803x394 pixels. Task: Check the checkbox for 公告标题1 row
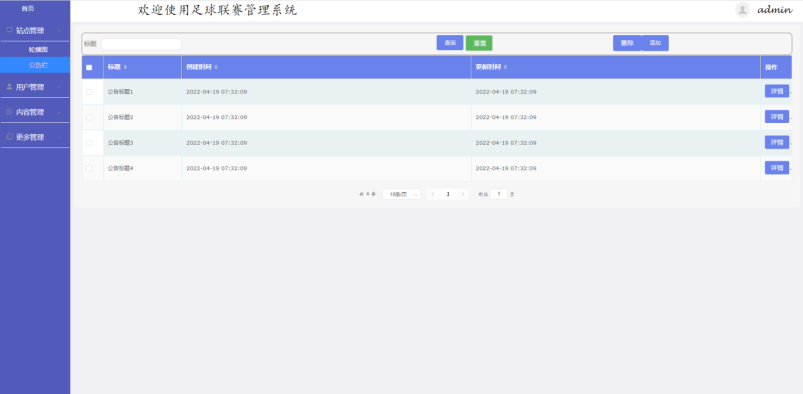(x=89, y=92)
